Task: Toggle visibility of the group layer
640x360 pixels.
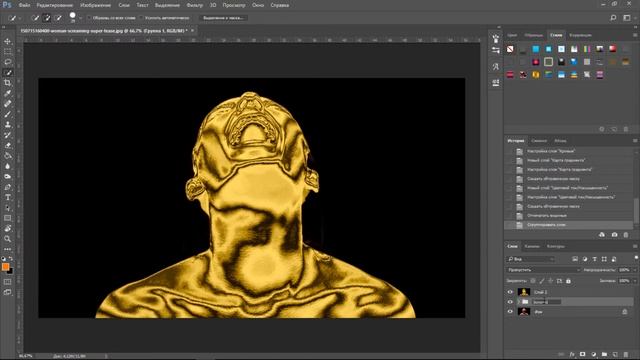Action: [x=510, y=302]
